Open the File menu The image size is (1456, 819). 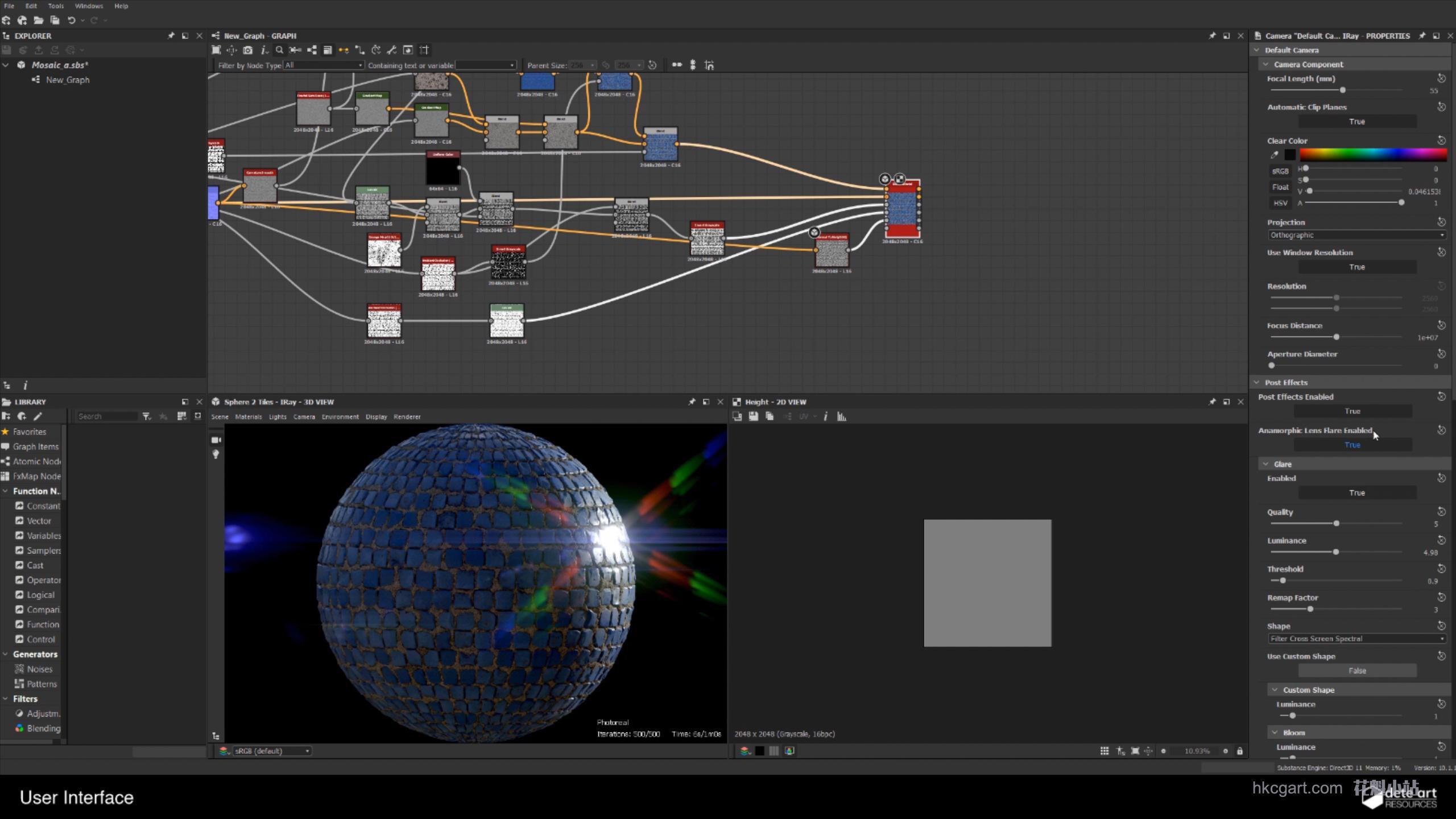coord(9,6)
